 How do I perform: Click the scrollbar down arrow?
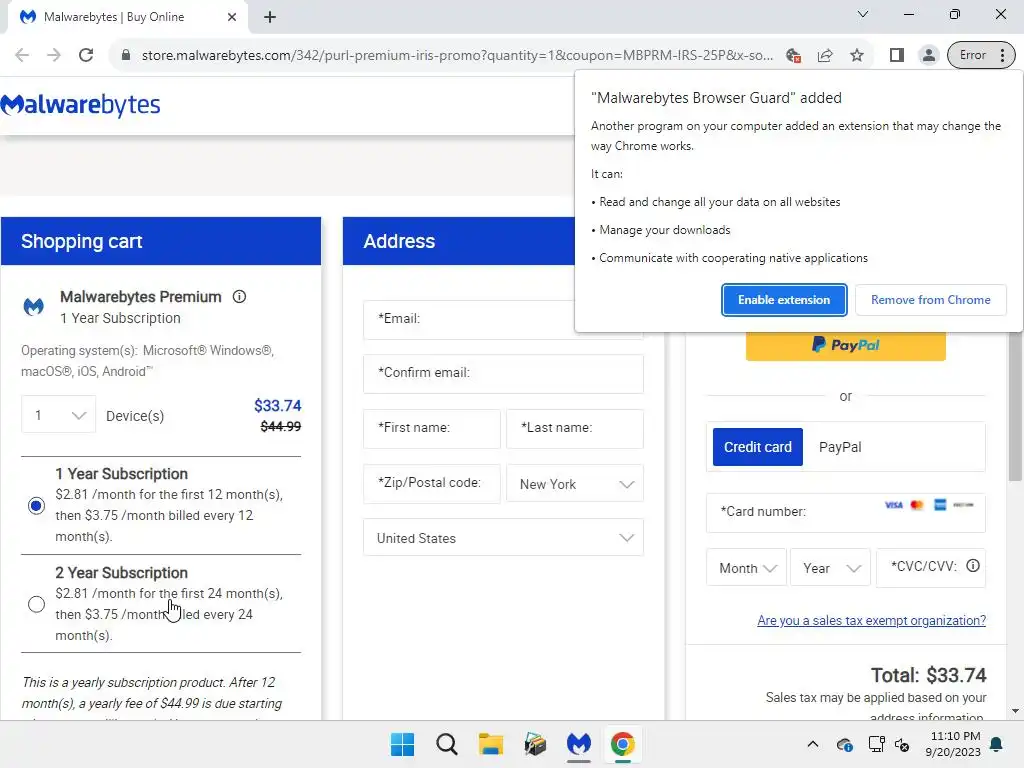point(1015,711)
